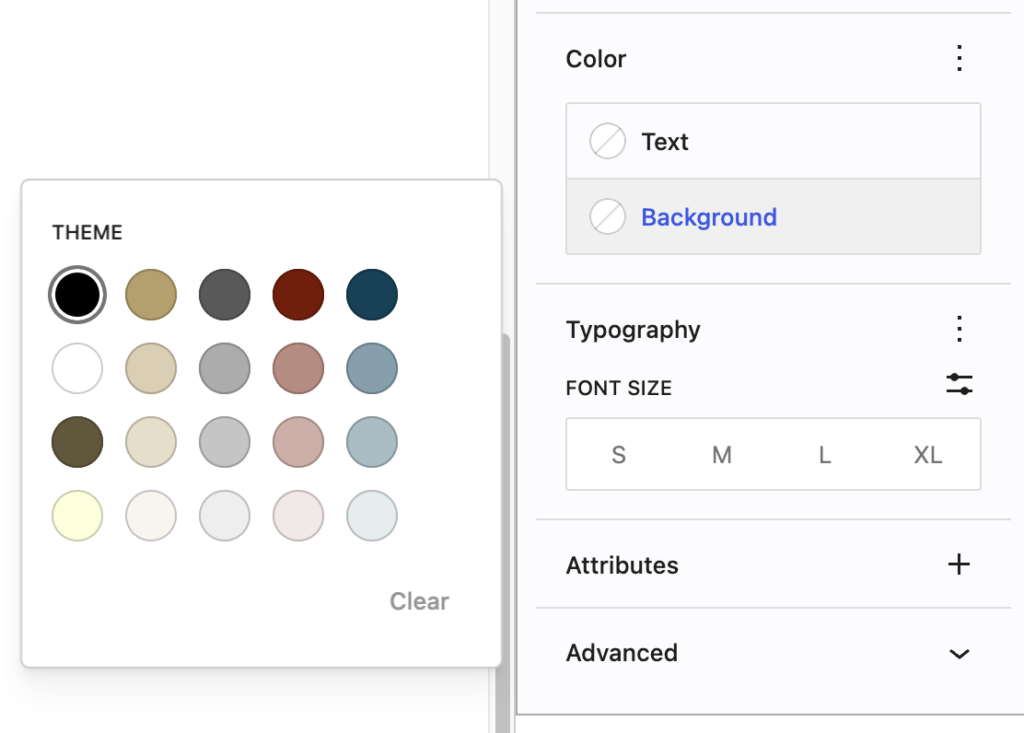Image resolution: width=1024 pixels, height=733 pixels.
Task: Click the FONT SIZE label
Action: [x=618, y=388]
